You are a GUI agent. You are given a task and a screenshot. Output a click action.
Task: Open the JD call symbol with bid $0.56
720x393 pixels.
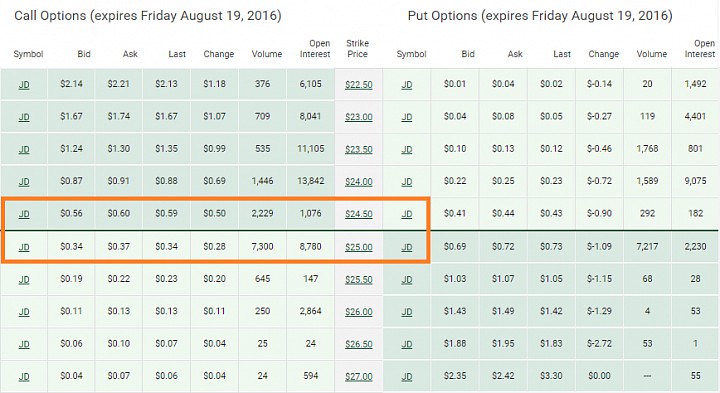point(24,214)
